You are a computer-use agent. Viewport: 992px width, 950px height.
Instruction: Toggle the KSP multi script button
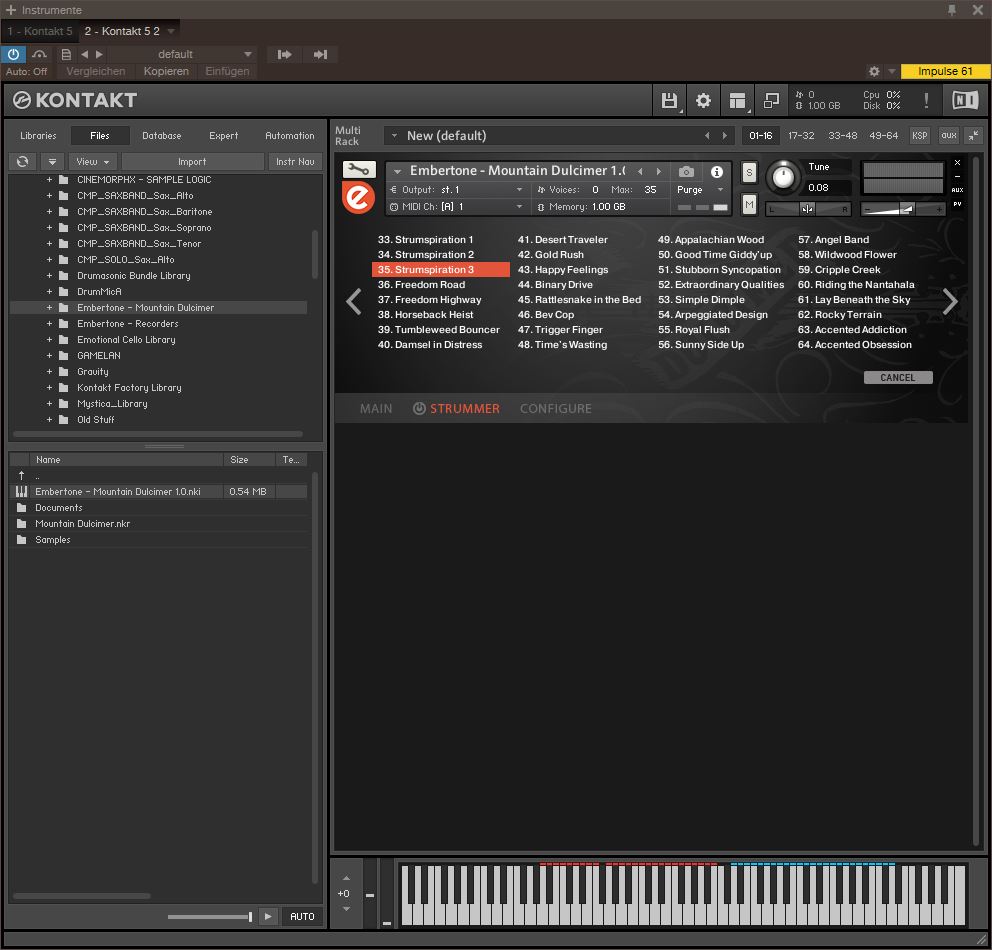click(x=919, y=135)
